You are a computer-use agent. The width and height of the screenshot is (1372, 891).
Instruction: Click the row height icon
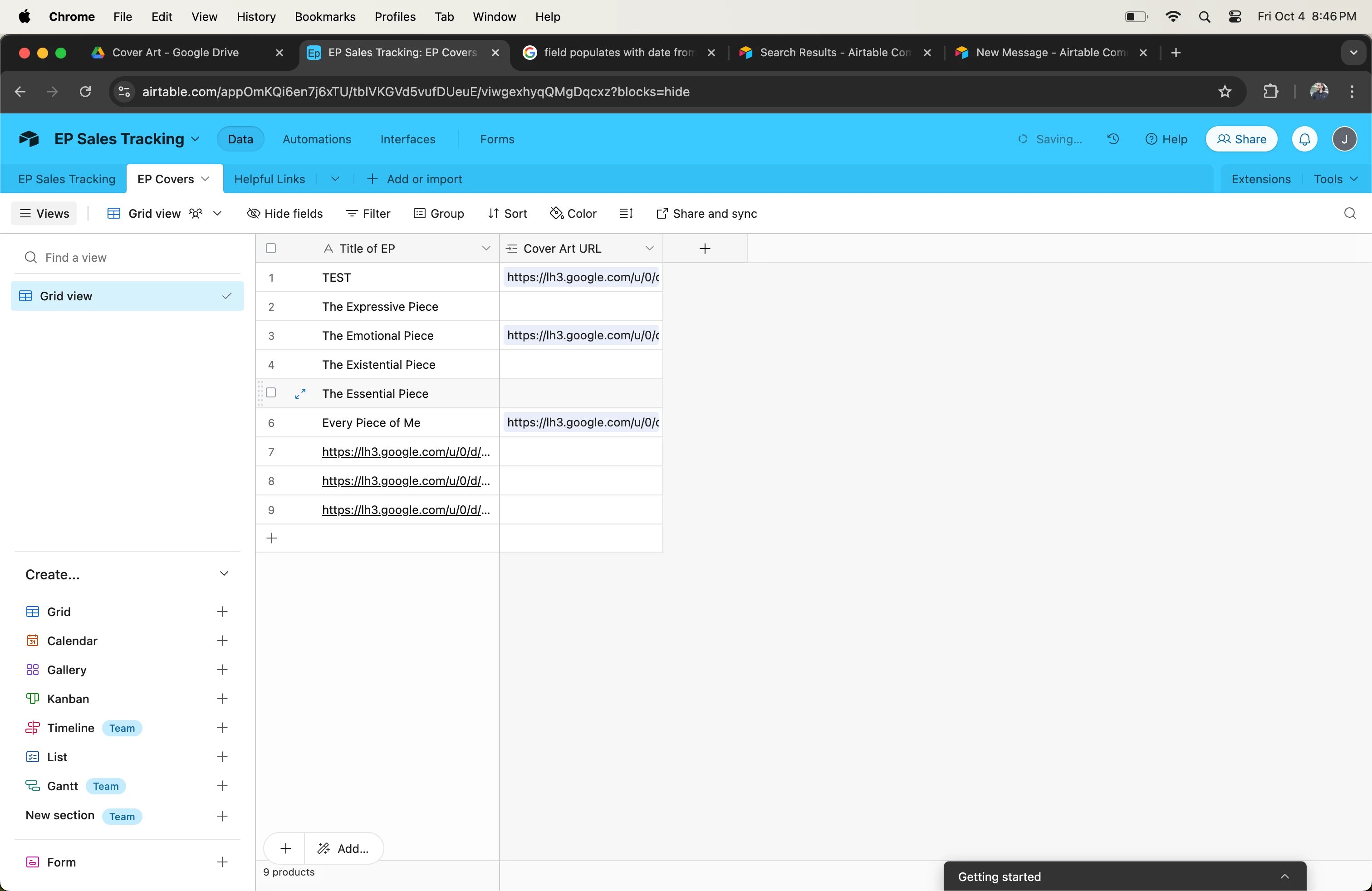tap(626, 214)
